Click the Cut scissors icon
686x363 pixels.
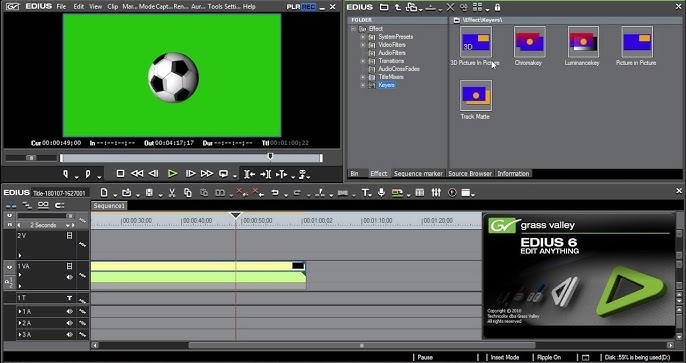pyautogui.click(x=172, y=192)
